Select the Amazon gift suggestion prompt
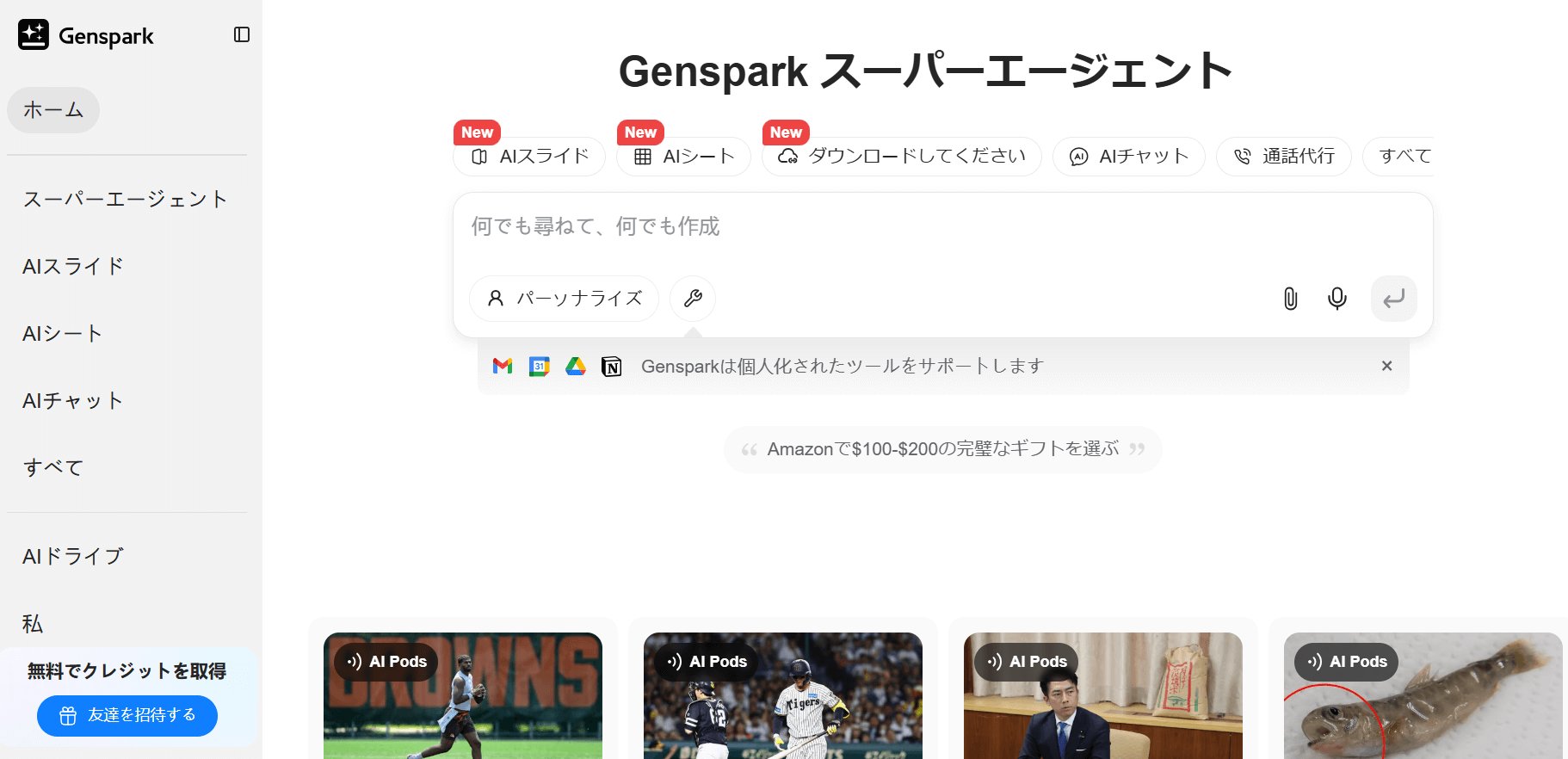The width and height of the screenshot is (1568, 759). (x=942, y=449)
